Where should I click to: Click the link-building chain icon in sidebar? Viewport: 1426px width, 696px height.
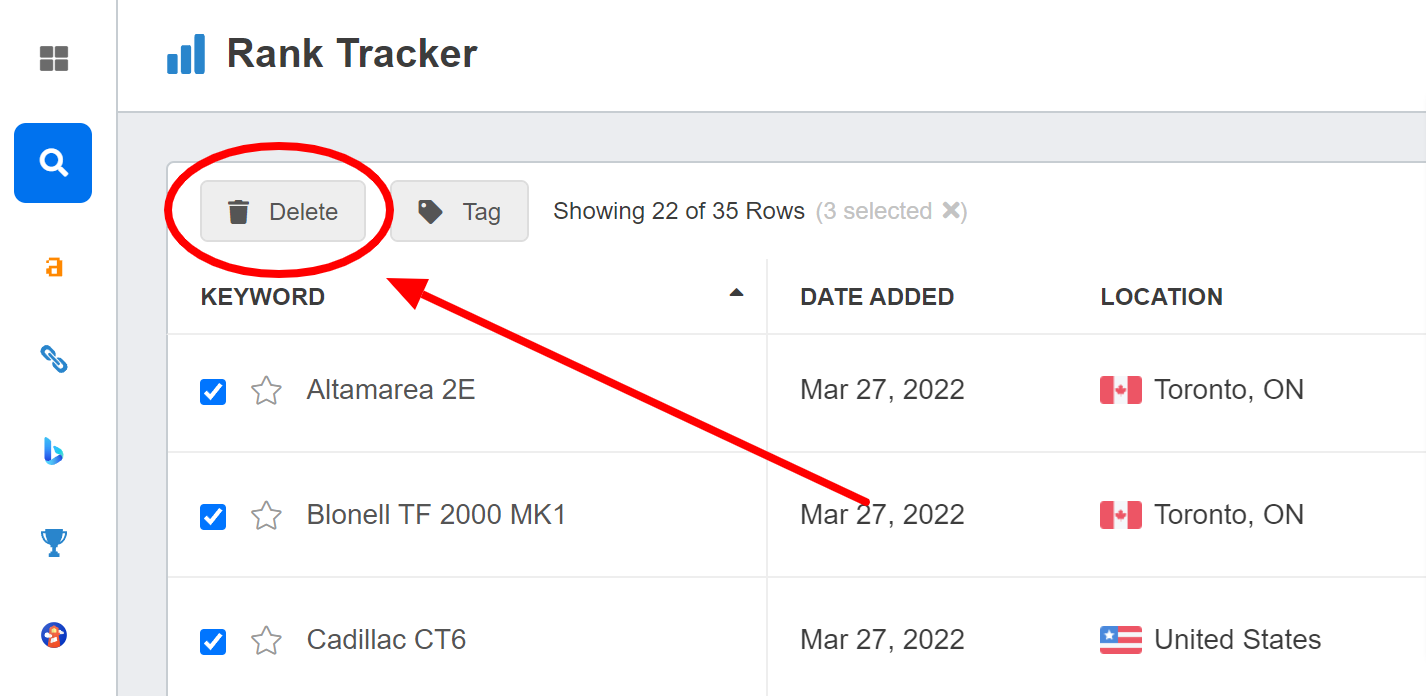coord(52,359)
